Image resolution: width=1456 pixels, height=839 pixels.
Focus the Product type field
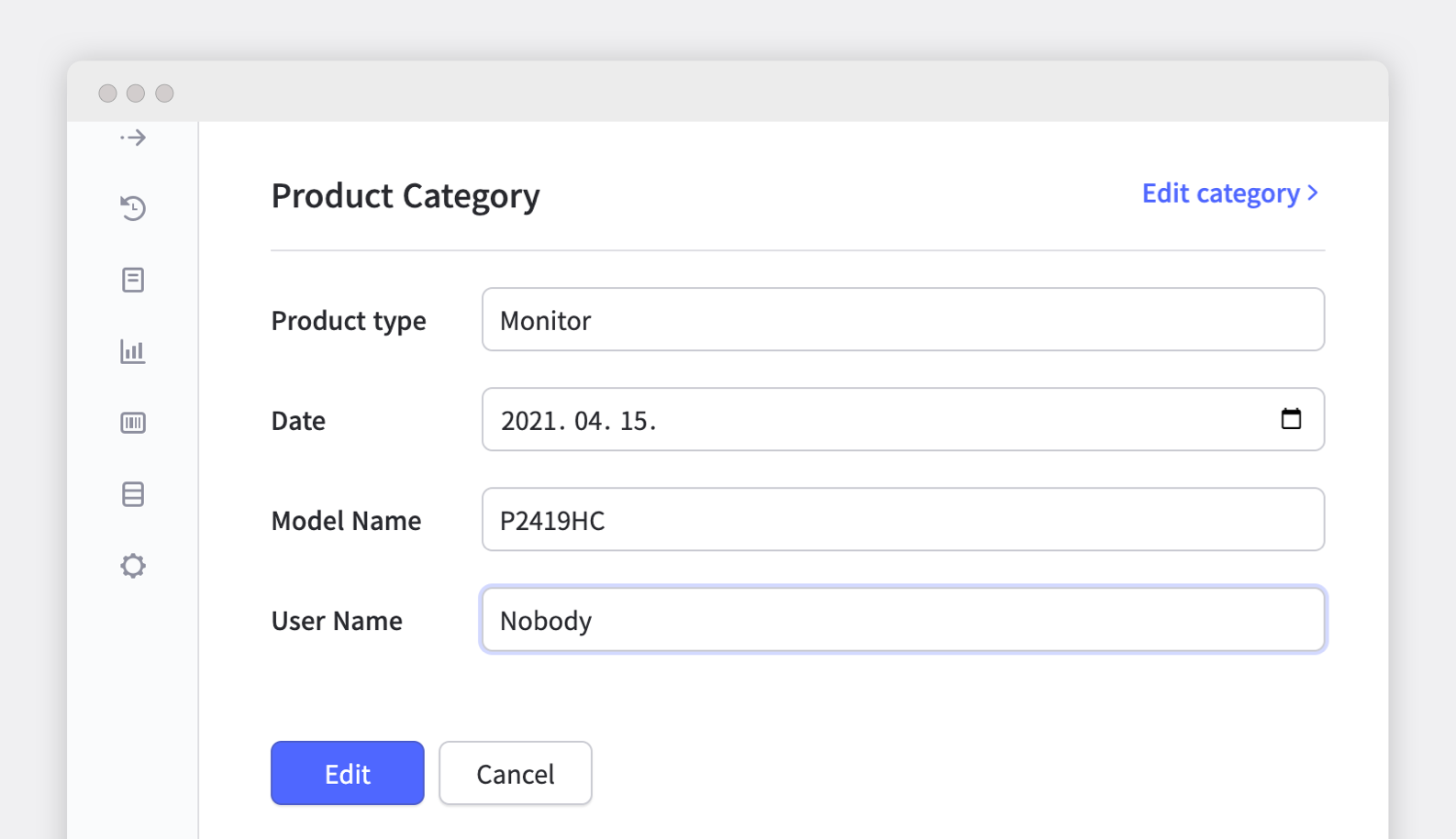point(904,319)
